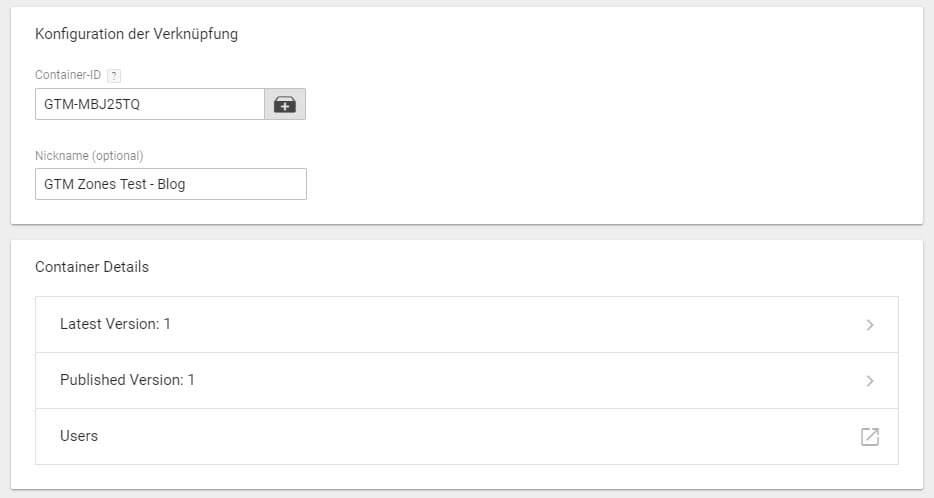This screenshot has height=498, width=934.
Task: Expand the Latest Version chevron arrow
Action: 870,325
